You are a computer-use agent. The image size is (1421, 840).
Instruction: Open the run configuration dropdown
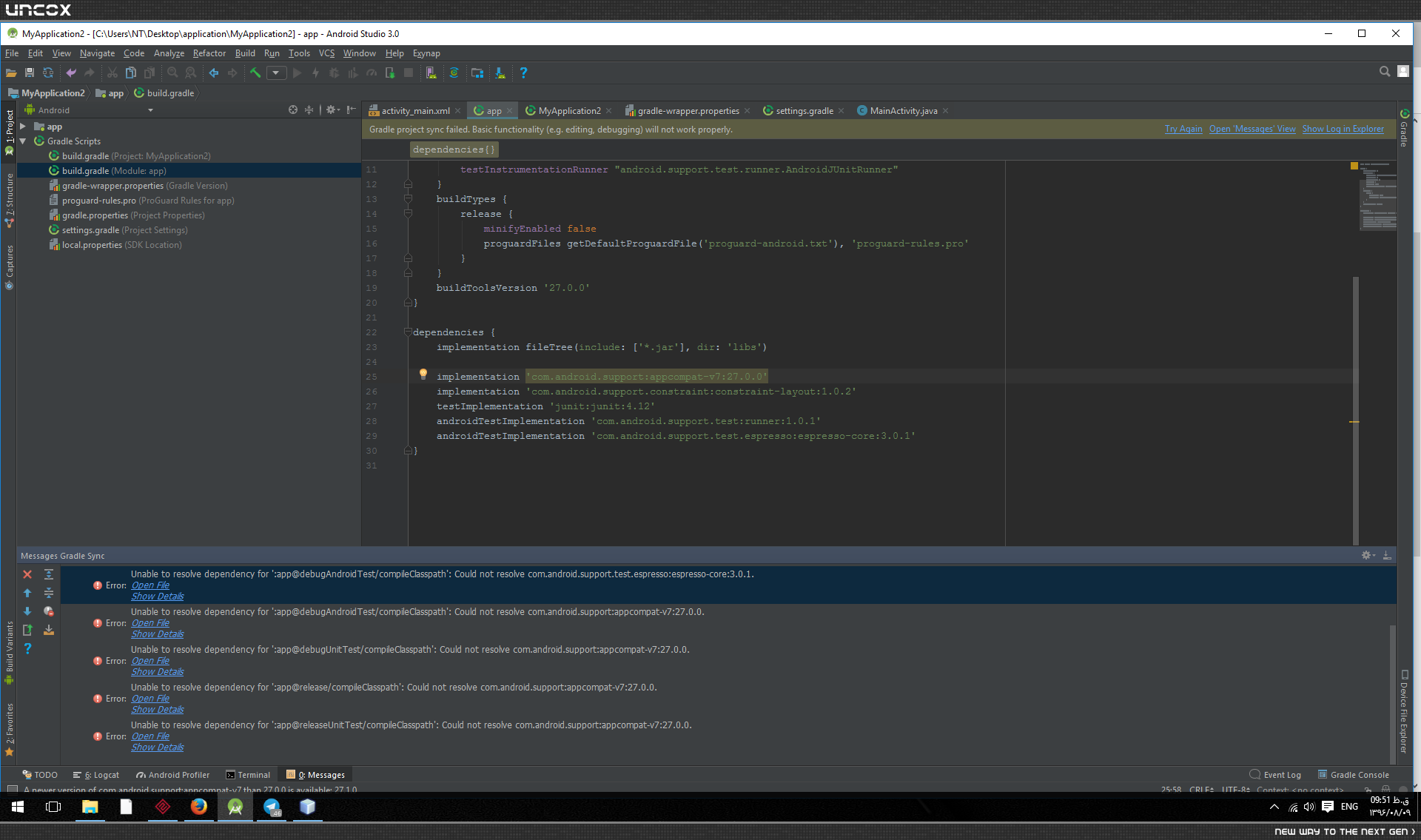(276, 73)
